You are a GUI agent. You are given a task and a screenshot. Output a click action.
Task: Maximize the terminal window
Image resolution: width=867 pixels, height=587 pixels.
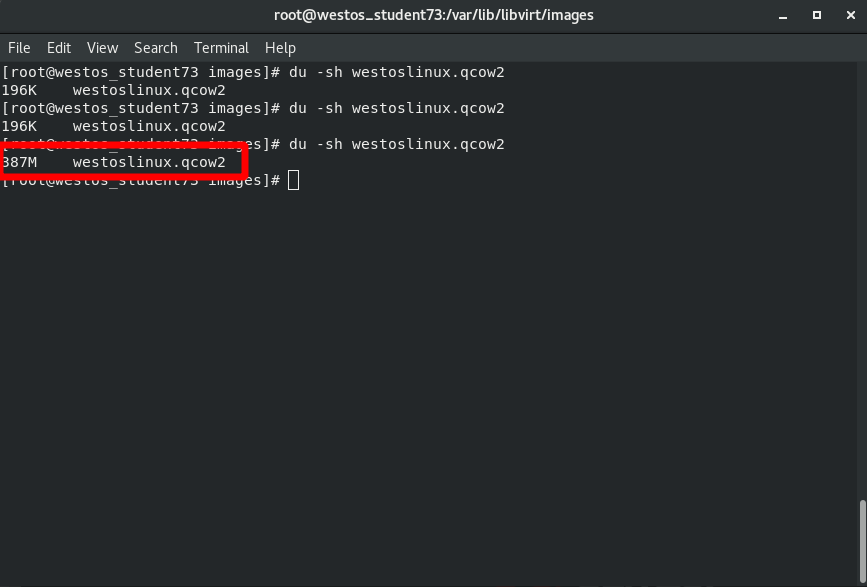click(816, 15)
